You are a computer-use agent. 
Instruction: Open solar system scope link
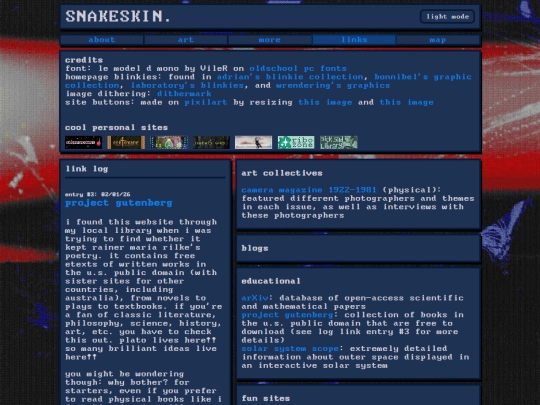click(x=290, y=349)
